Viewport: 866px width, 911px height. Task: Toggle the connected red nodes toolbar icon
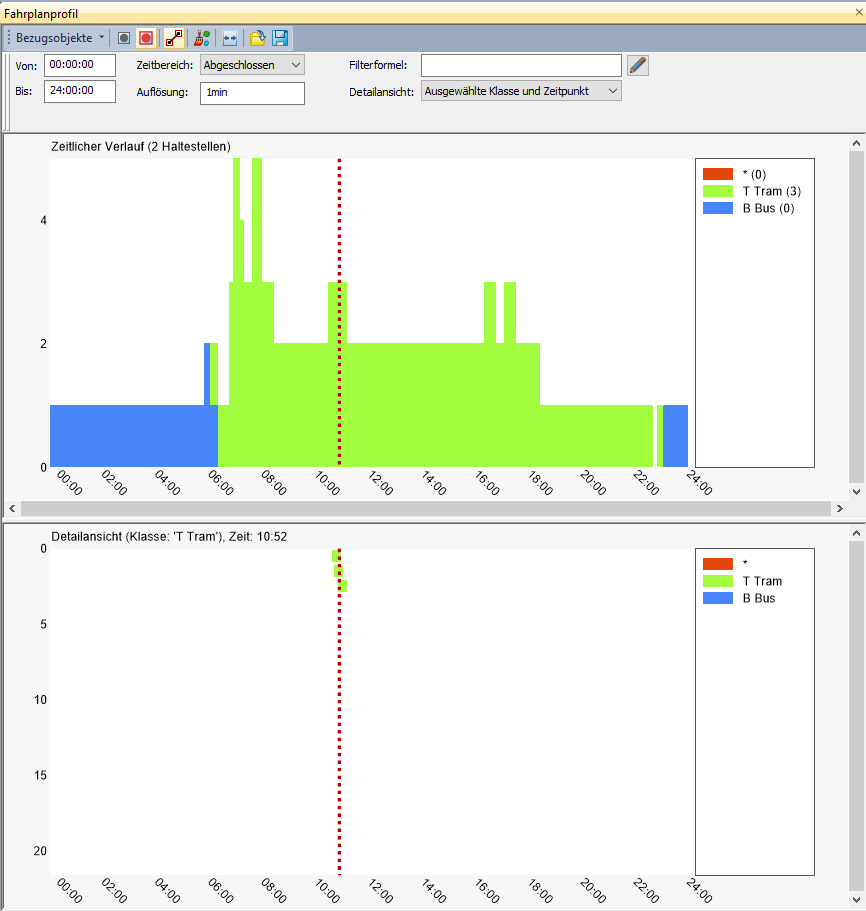(174, 38)
